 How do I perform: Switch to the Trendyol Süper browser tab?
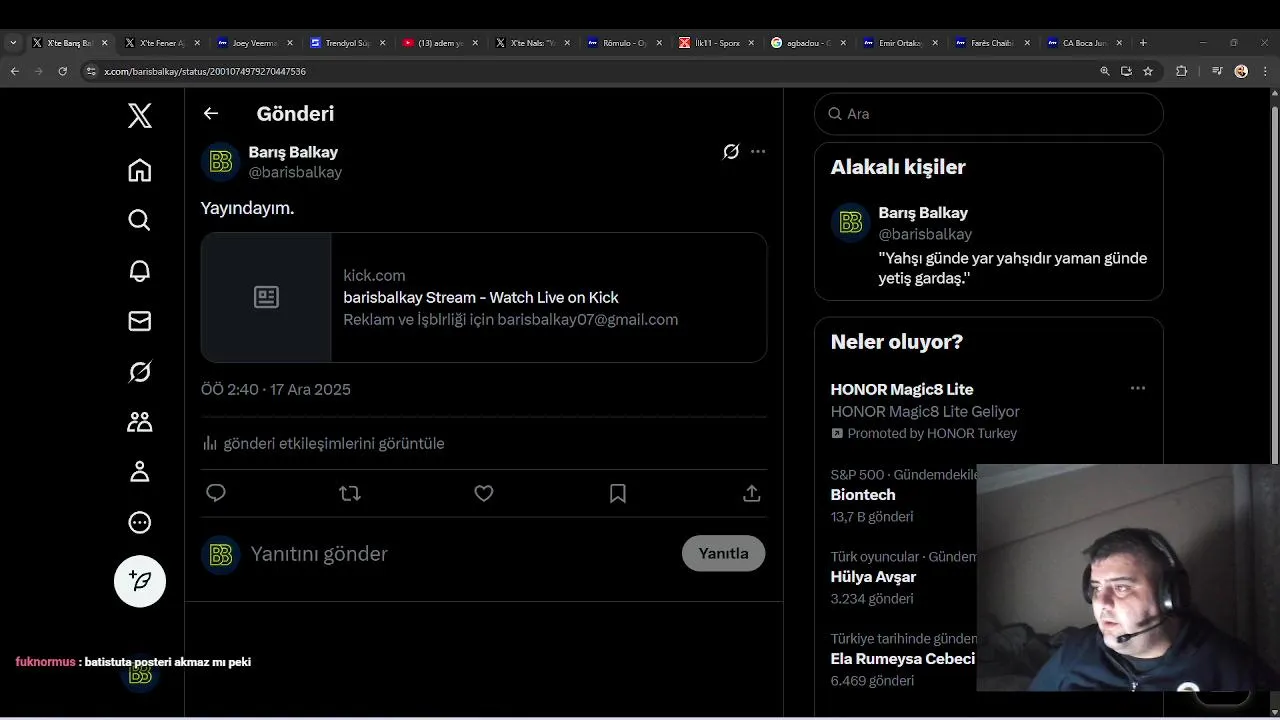[x=346, y=43]
